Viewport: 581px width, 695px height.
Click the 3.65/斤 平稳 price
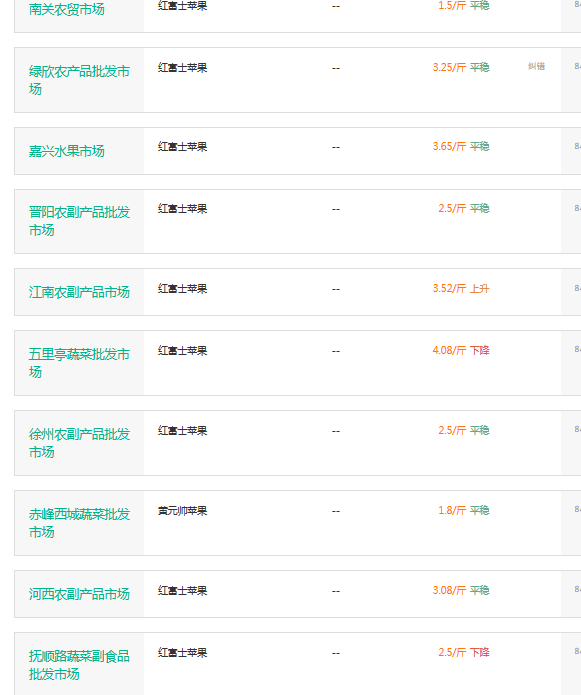[461, 146]
